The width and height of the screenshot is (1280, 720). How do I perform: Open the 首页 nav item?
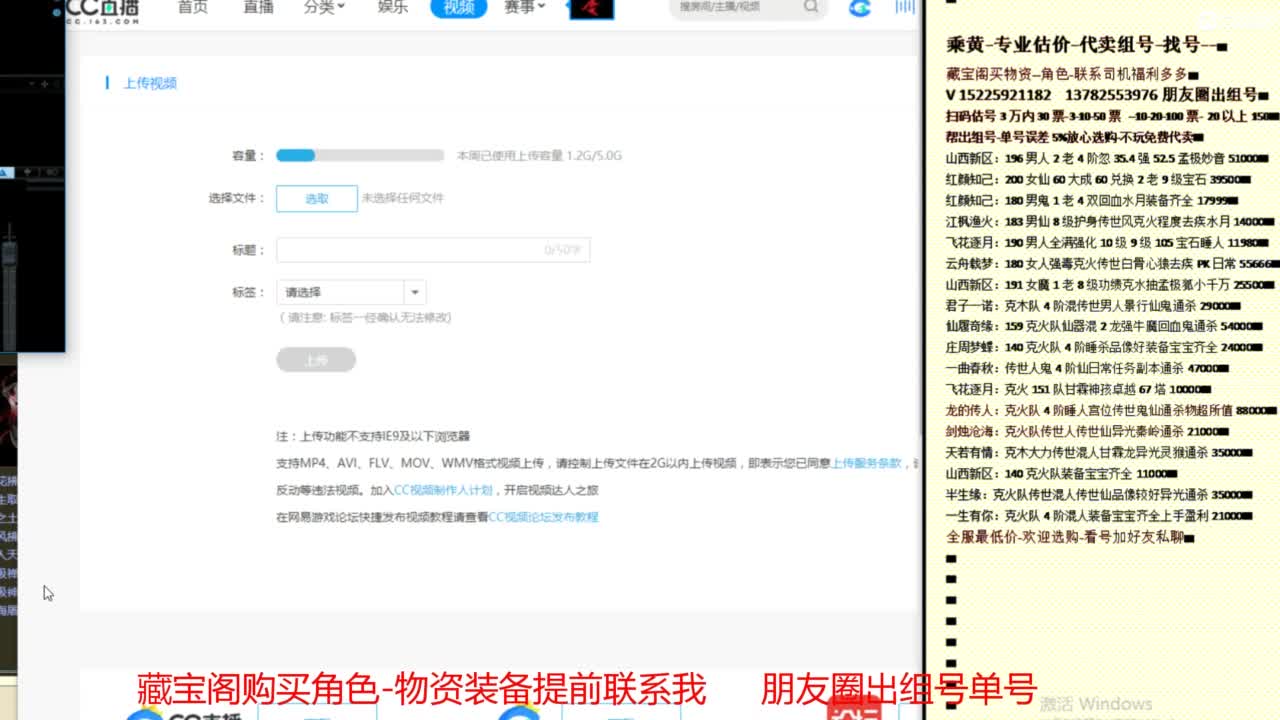coord(193,7)
